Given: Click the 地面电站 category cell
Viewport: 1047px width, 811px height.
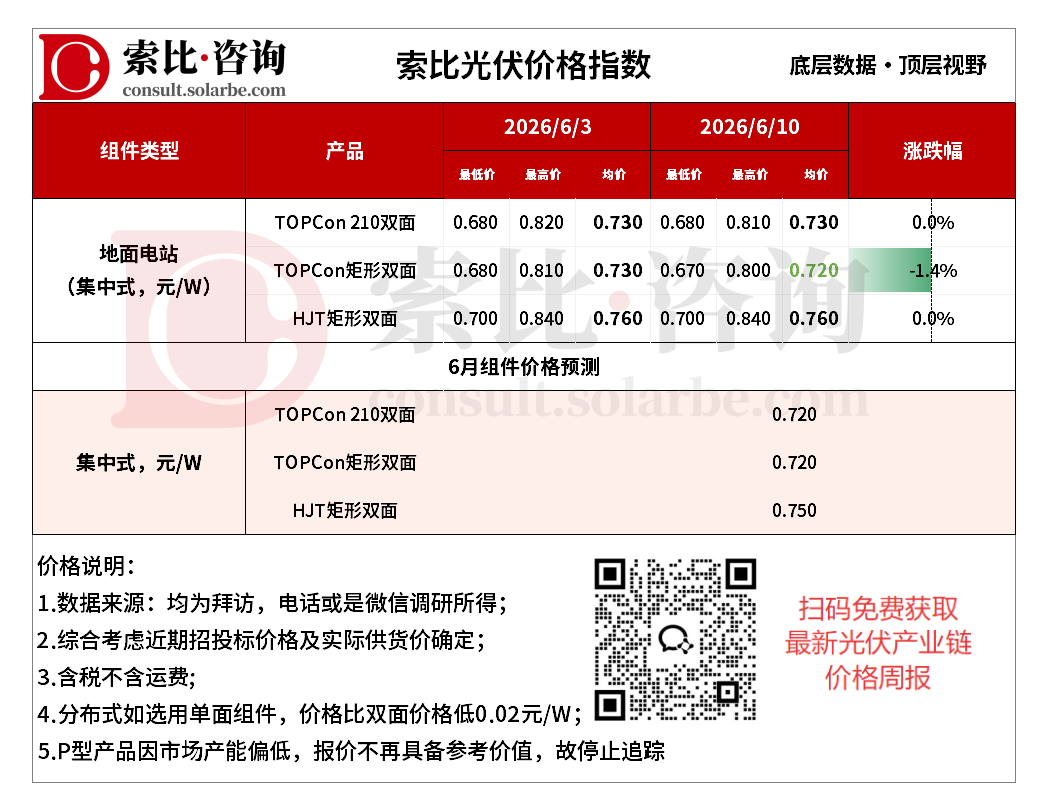Looking at the screenshot, I should point(139,270).
